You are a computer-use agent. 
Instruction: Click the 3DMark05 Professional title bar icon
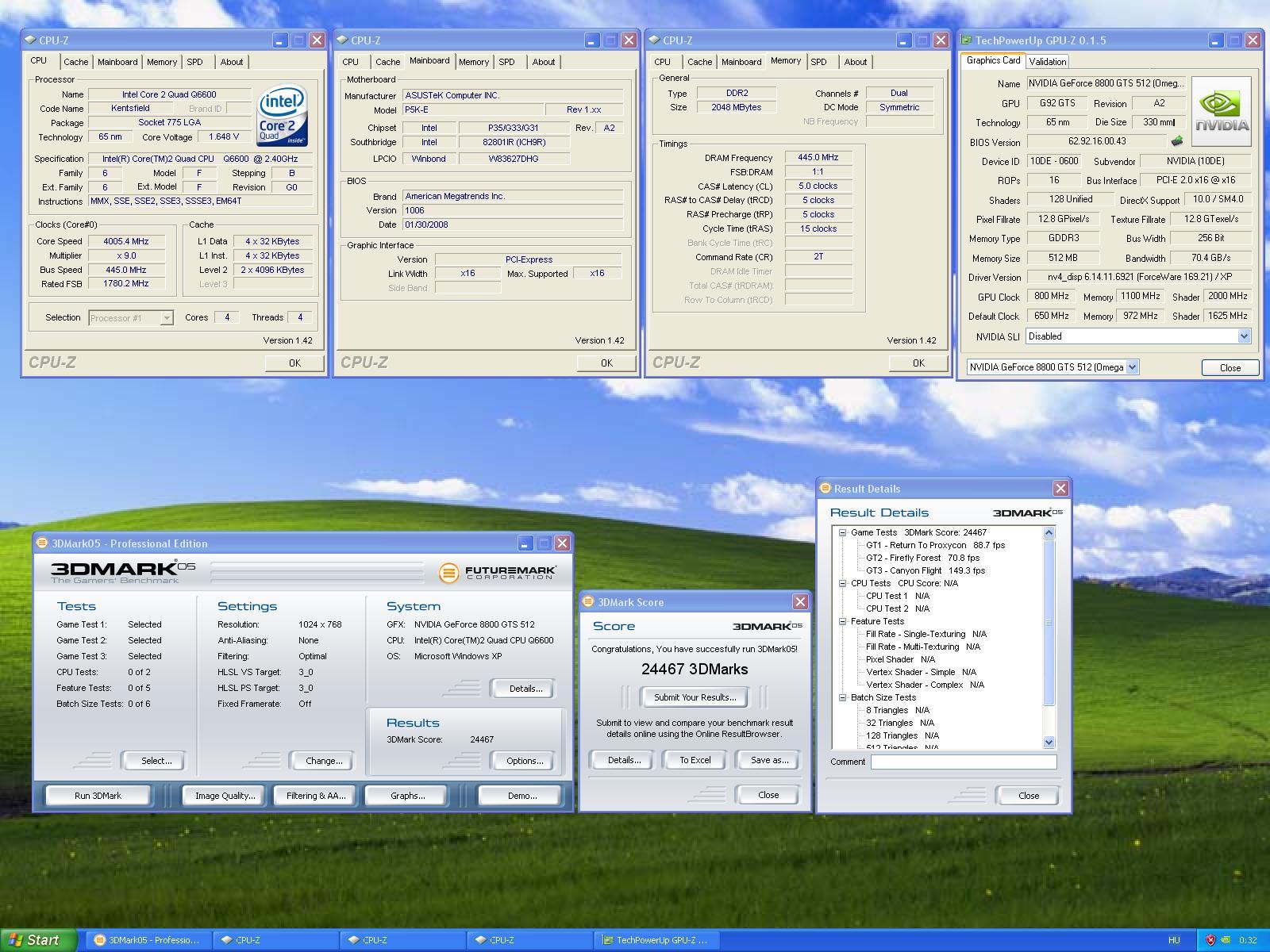[42, 543]
